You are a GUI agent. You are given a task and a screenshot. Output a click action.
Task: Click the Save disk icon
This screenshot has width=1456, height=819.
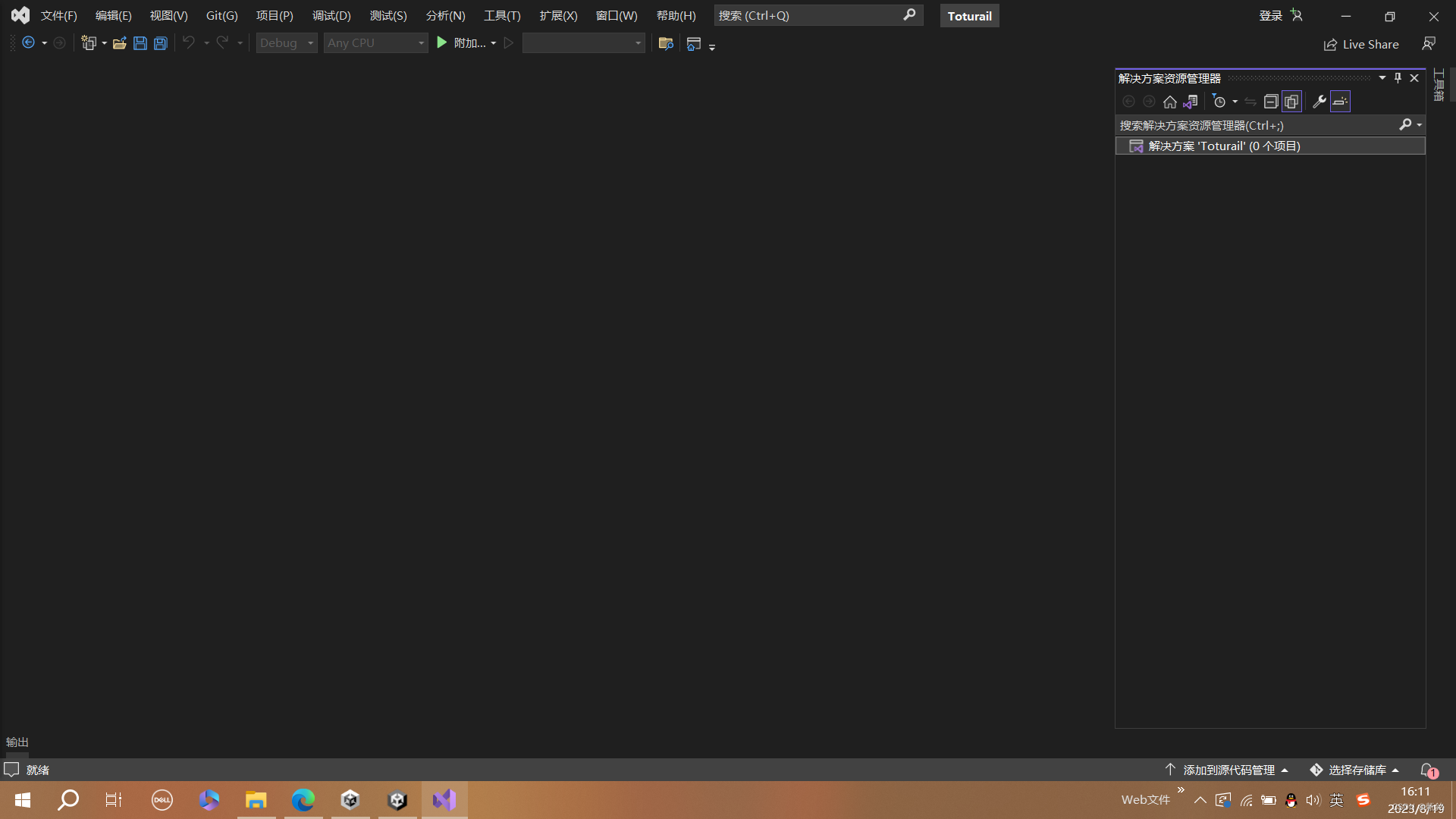pyautogui.click(x=140, y=43)
